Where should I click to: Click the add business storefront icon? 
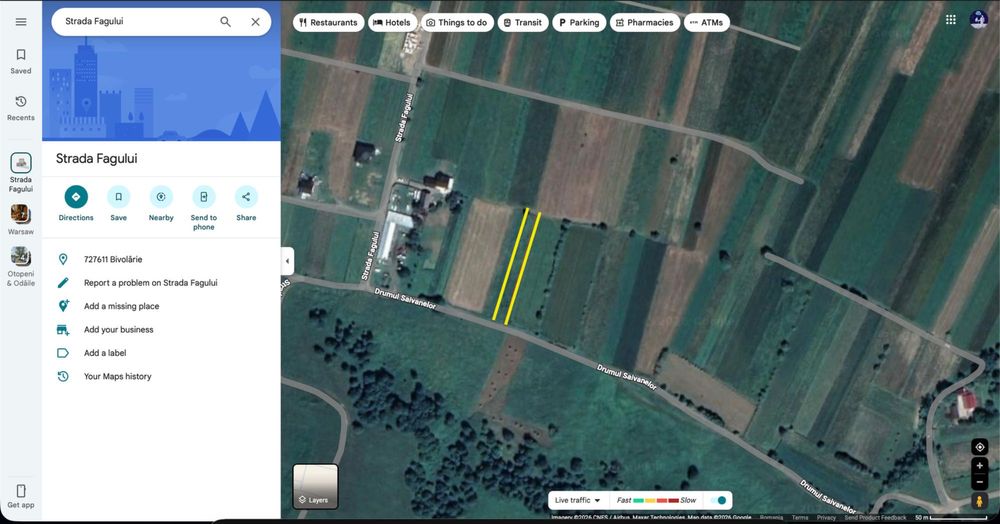[63, 330]
